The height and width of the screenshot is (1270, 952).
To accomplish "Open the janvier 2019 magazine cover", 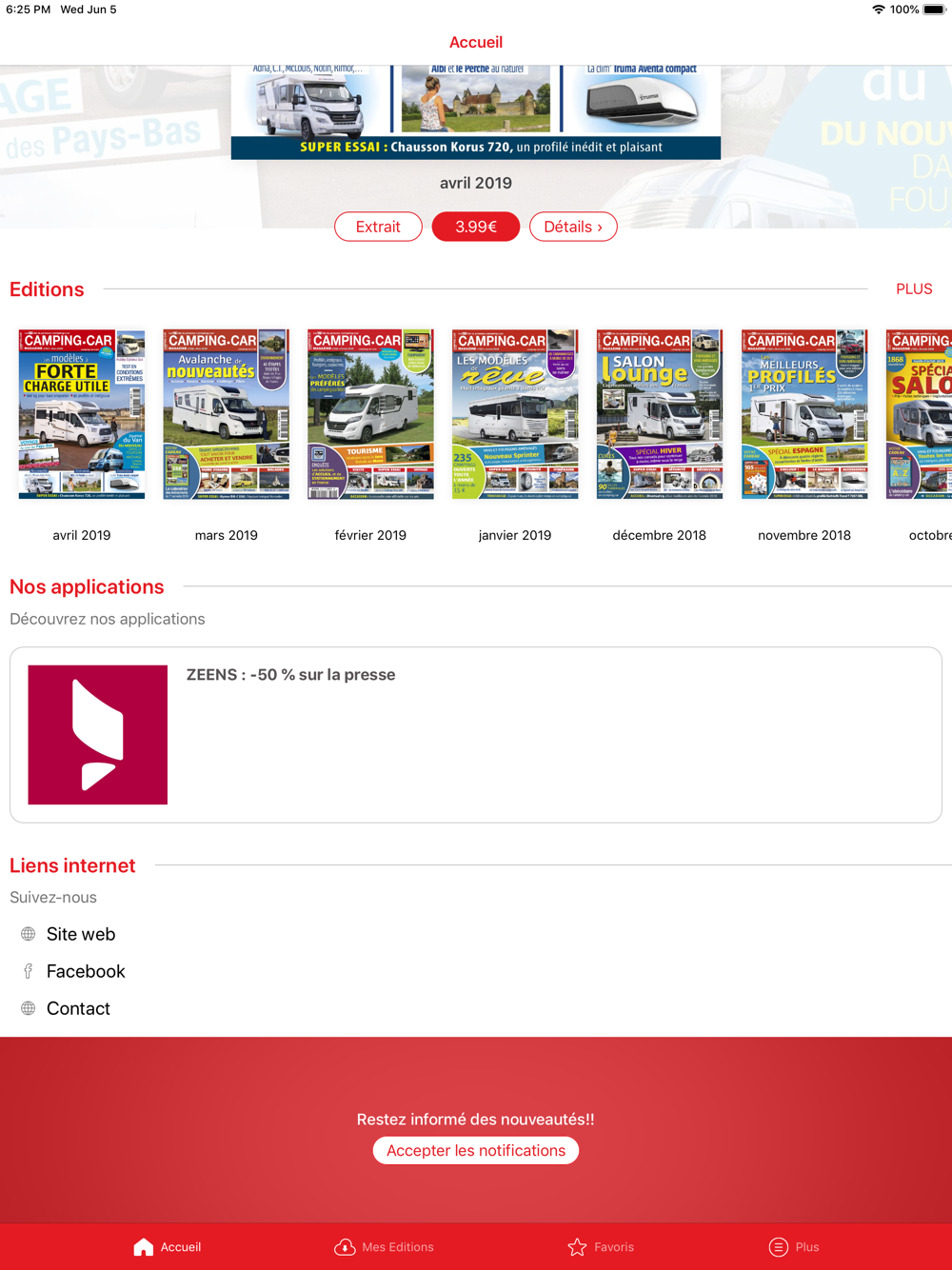I will [x=515, y=414].
